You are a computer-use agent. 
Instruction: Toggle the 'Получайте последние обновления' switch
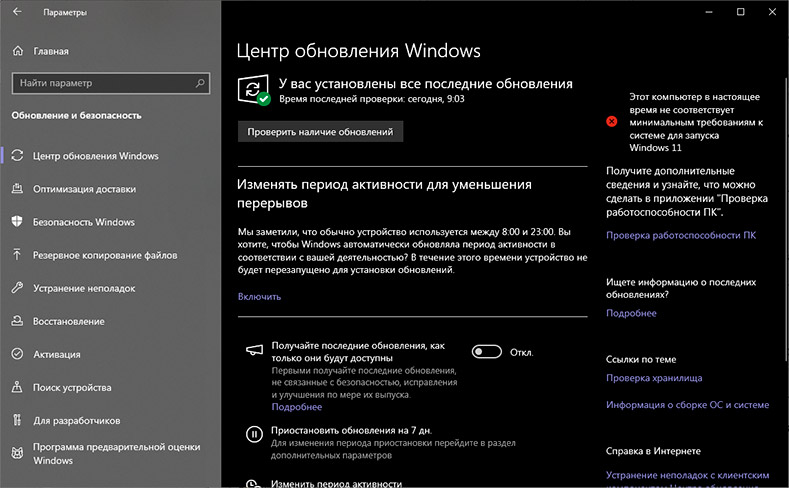tap(486, 352)
